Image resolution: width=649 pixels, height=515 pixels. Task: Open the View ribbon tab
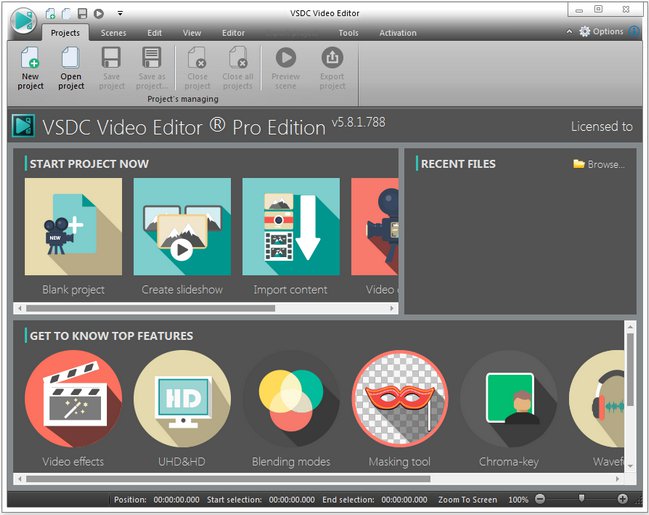pos(192,33)
